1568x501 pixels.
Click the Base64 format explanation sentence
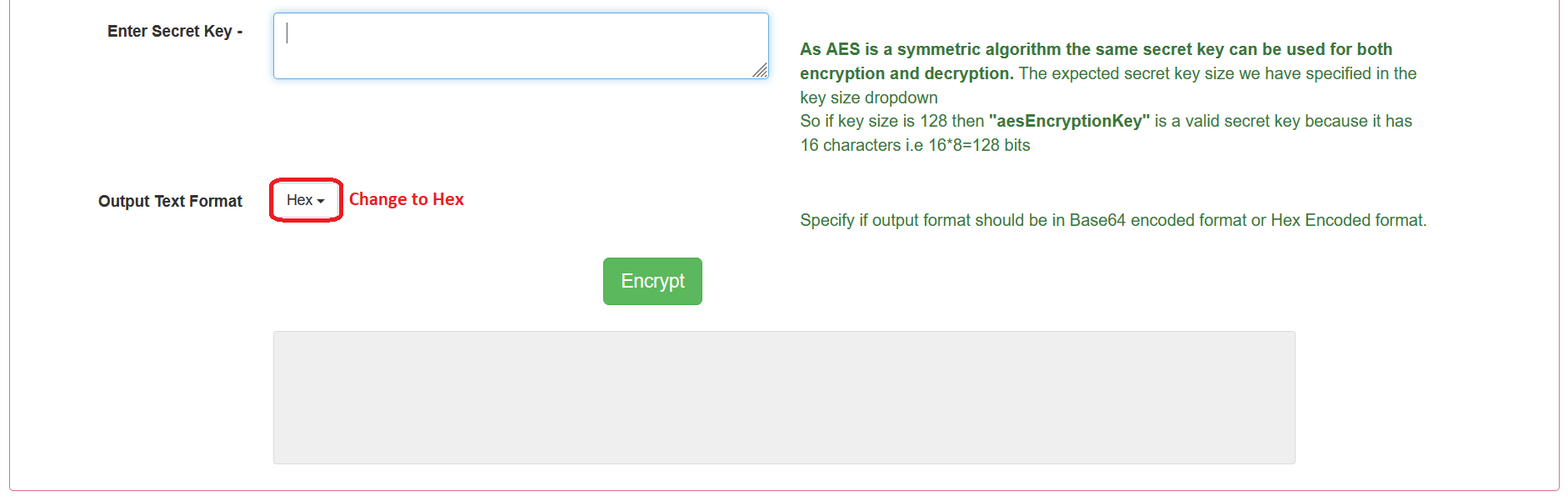(x=1112, y=220)
